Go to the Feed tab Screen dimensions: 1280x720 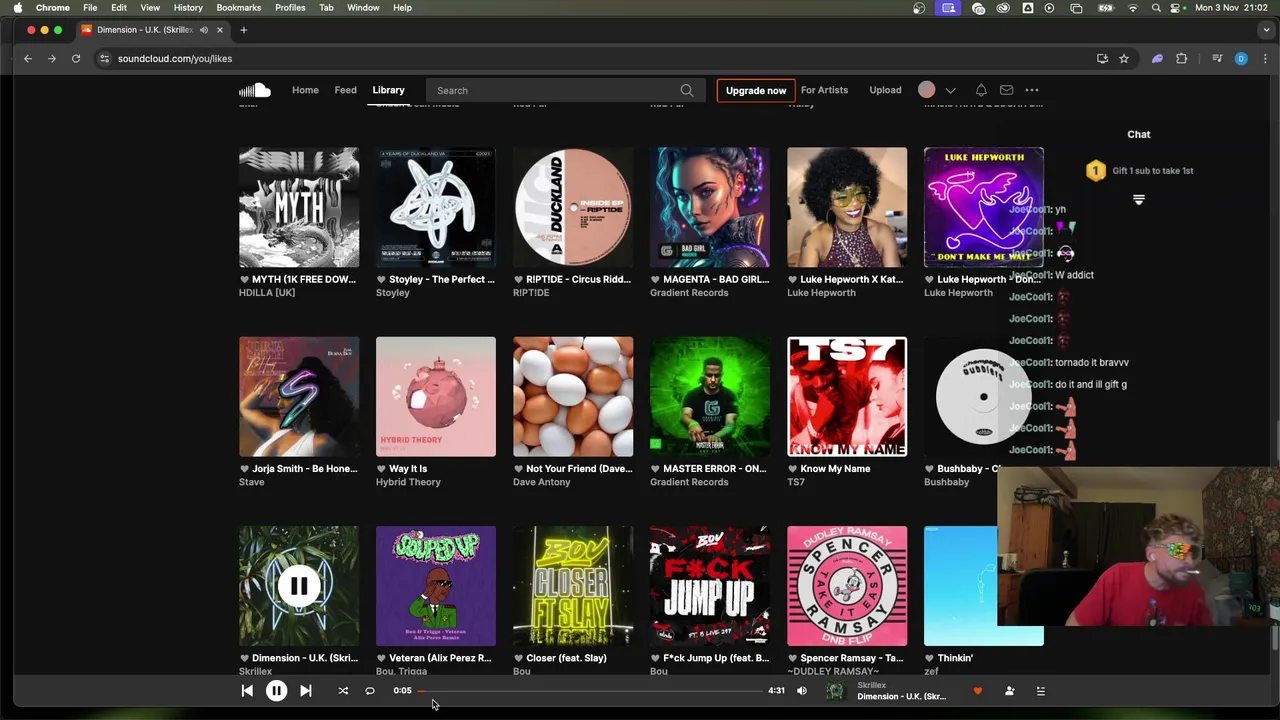coord(345,90)
